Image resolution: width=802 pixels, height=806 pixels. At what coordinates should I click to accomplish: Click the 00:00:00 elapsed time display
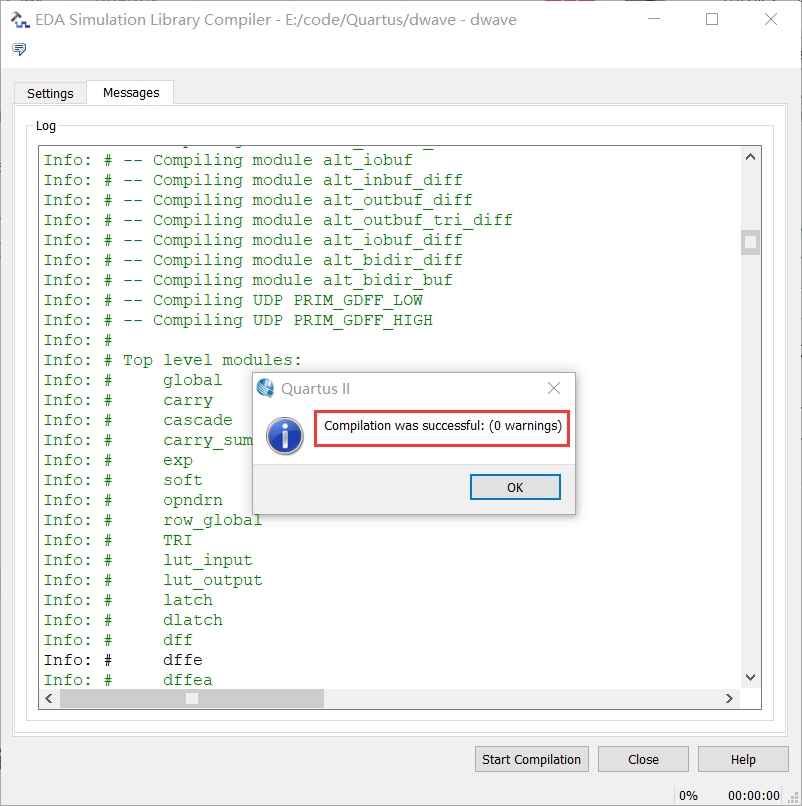pos(754,796)
